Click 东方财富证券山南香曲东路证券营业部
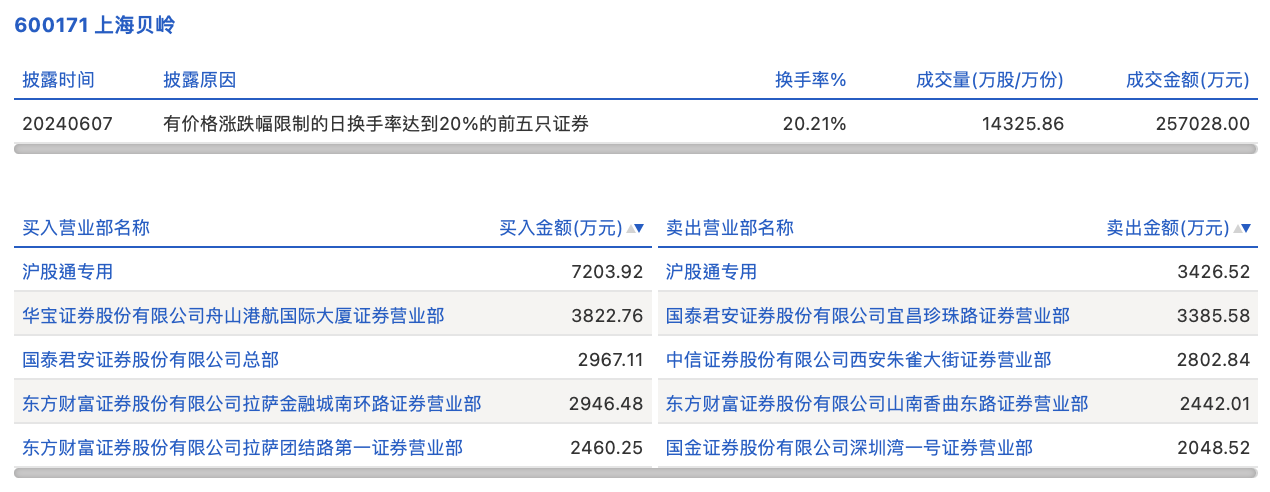The height and width of the screenshot is (492, 1270). coord(877,404)
